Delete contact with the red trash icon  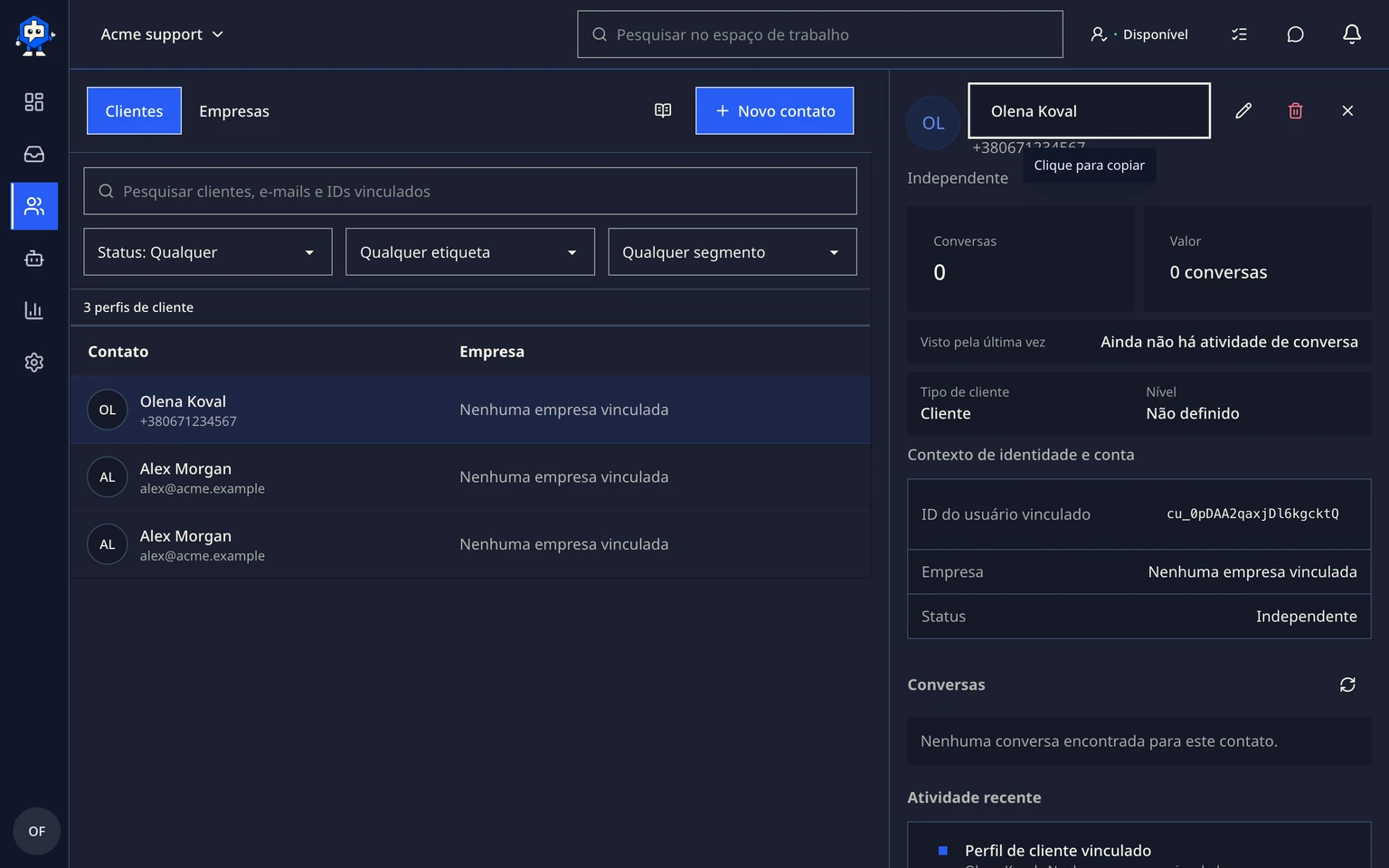click(1296, 110)
